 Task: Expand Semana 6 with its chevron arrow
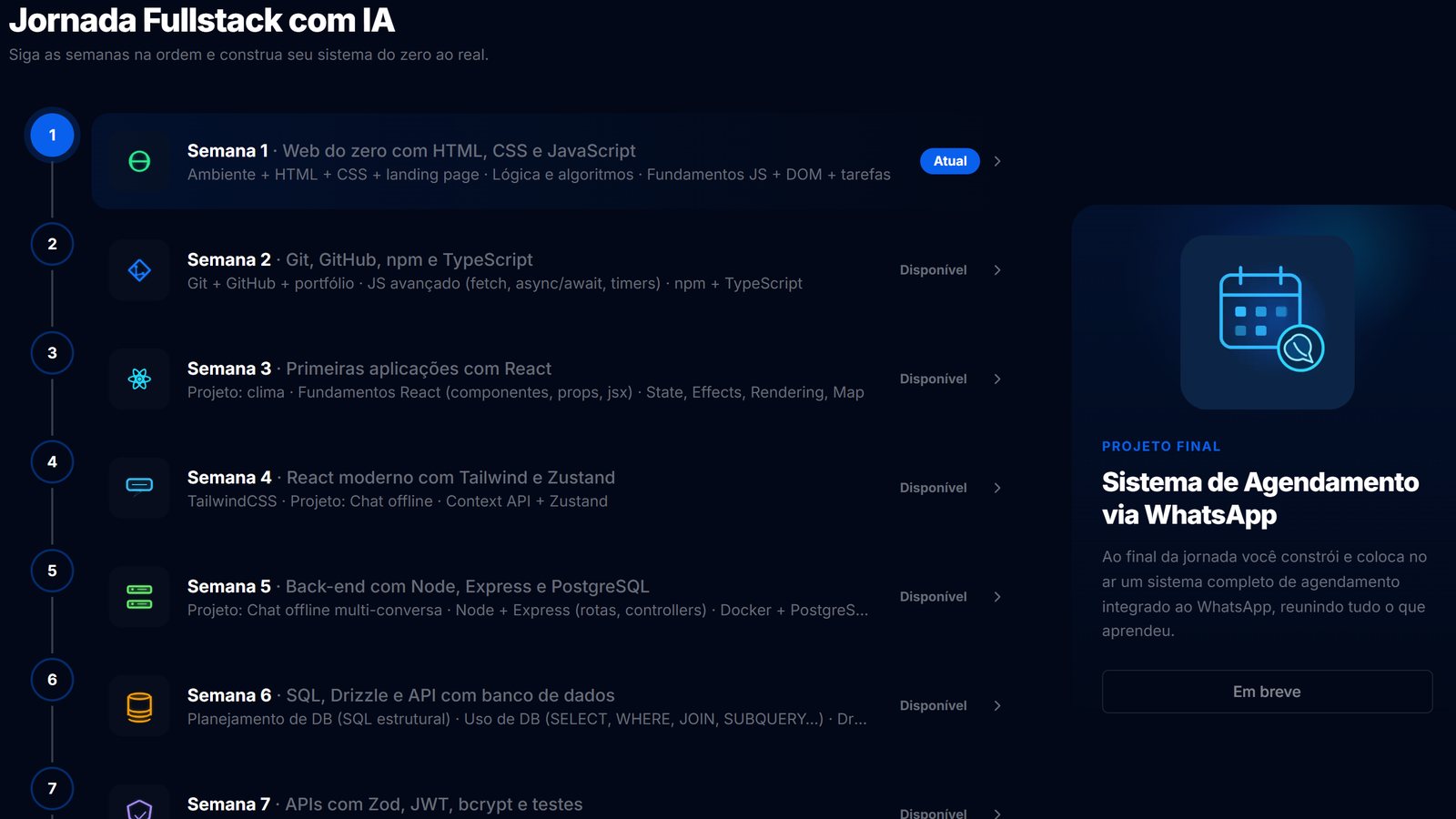pos(997,705)
